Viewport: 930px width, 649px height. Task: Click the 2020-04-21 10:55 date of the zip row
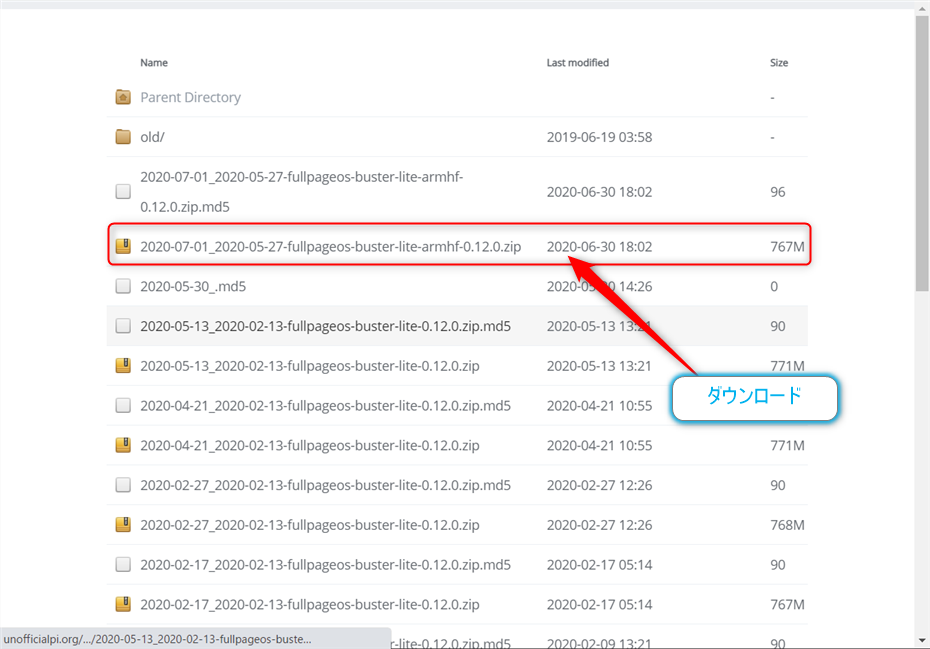599,446
